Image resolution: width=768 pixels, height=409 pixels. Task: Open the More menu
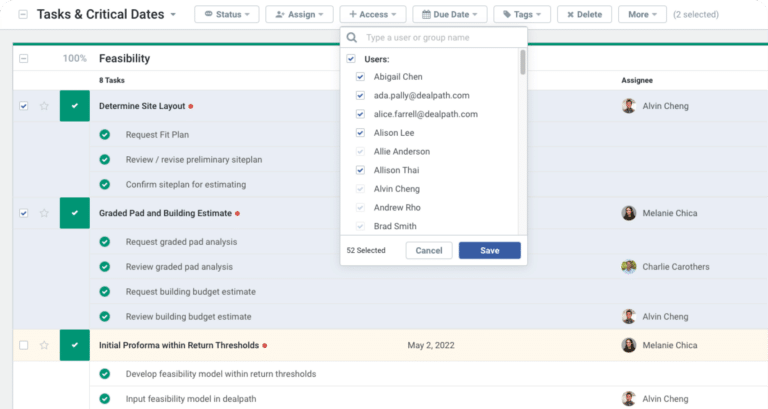coord(642,15)
